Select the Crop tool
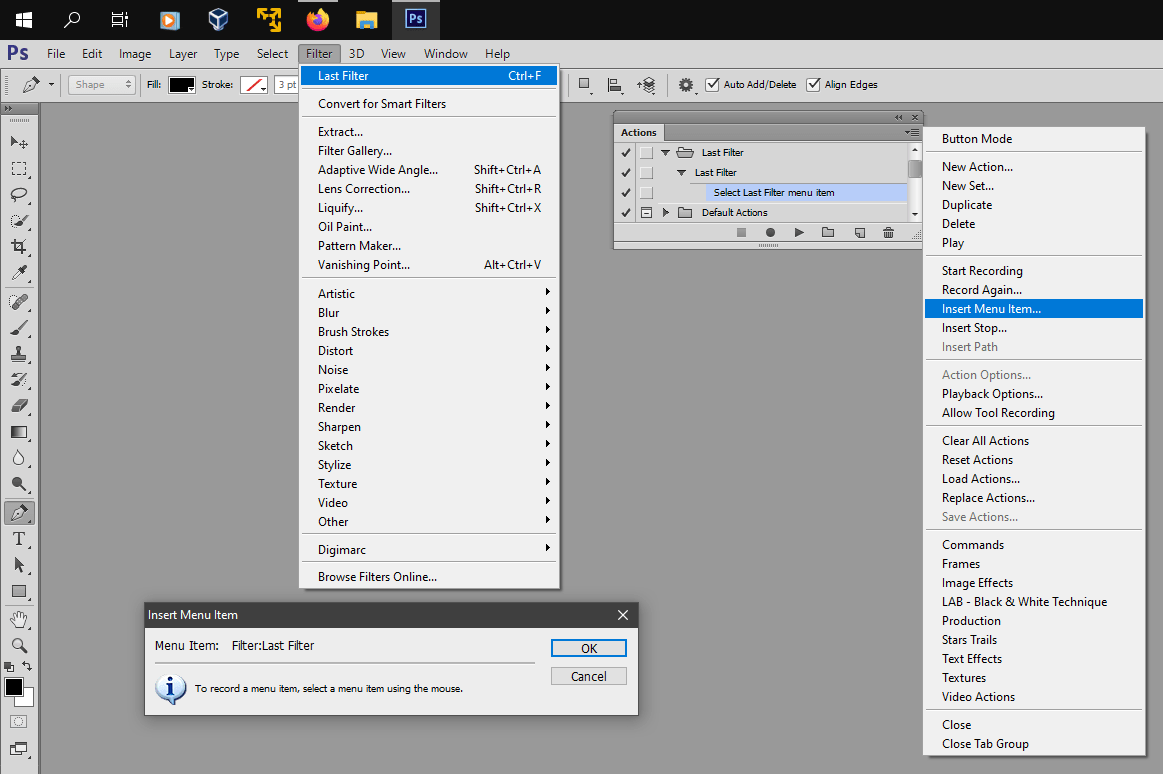The width and height of the screenshot is (1163, 774). pos(19,247)
